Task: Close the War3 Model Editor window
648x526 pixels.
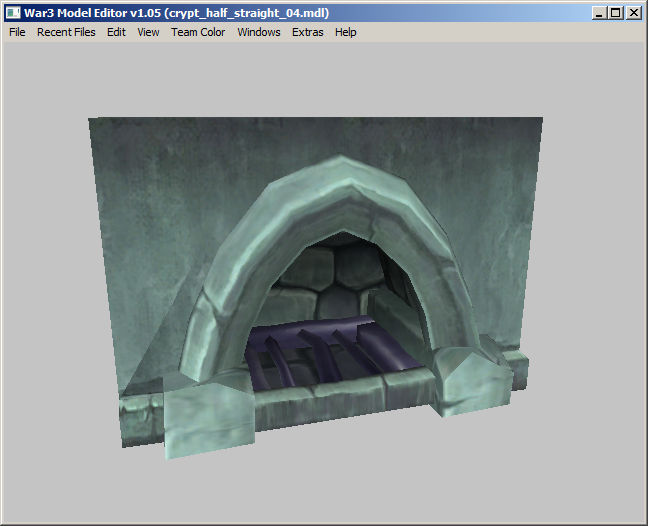Action: click(634, 13)
